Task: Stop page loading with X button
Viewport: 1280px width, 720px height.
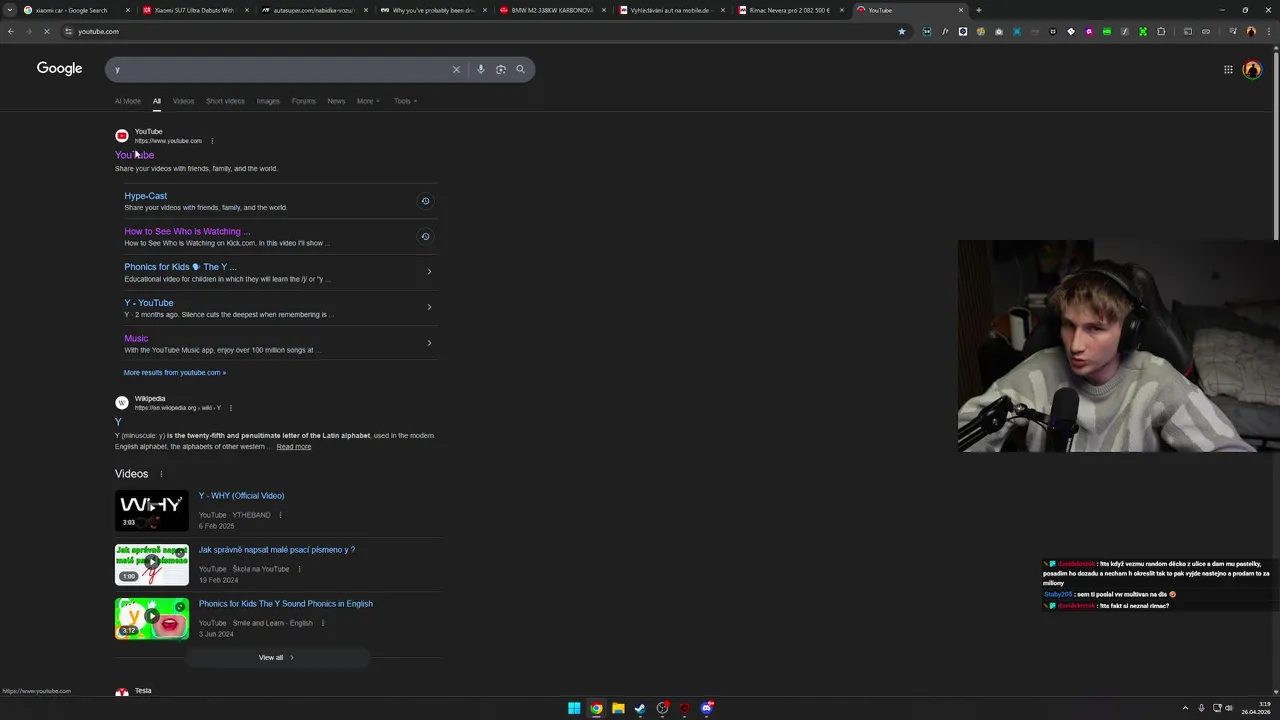Action: 45,31
